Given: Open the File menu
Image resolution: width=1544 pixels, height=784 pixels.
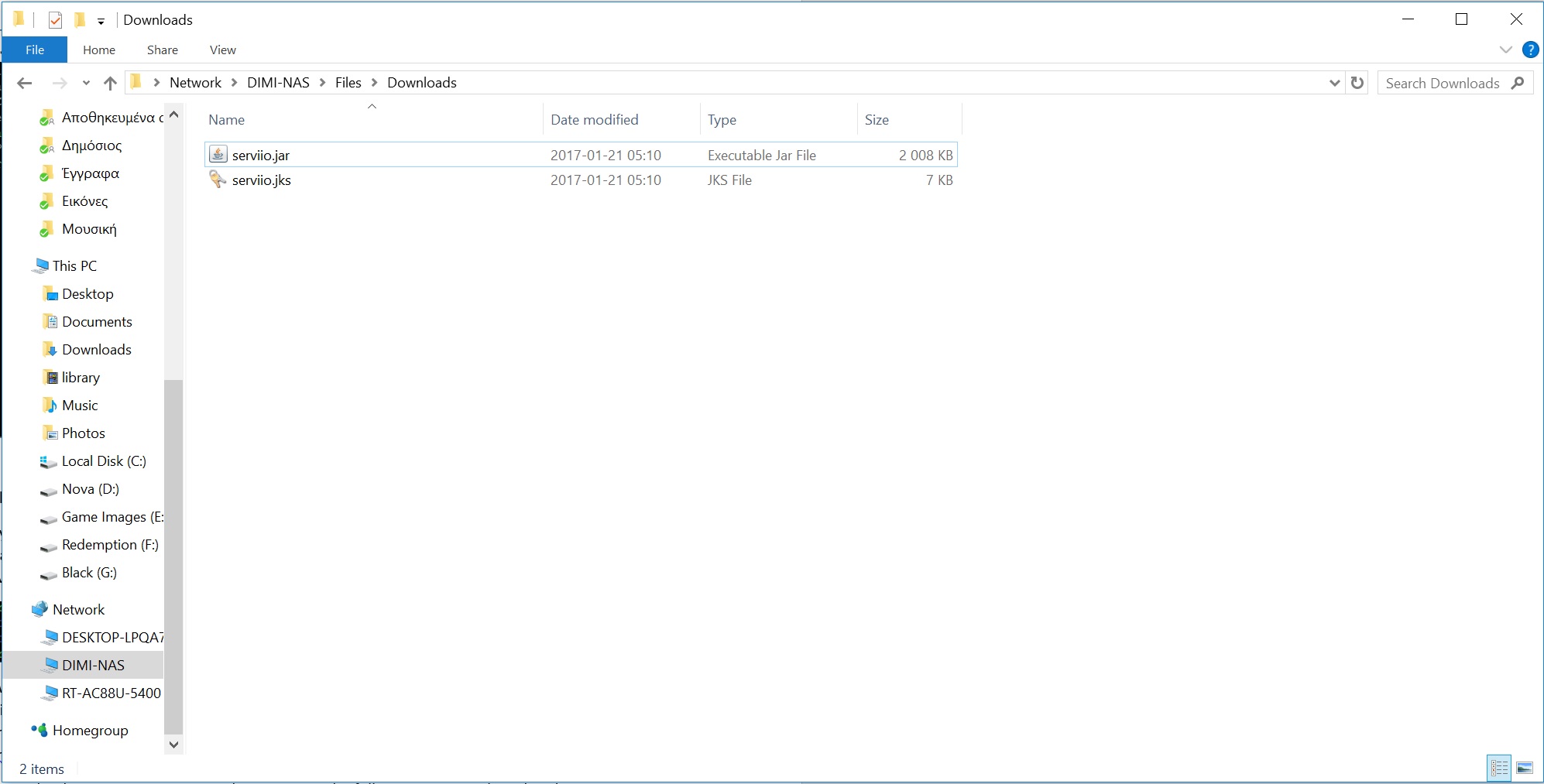Looking at the screenshot, I should click(x=35, y=50).
